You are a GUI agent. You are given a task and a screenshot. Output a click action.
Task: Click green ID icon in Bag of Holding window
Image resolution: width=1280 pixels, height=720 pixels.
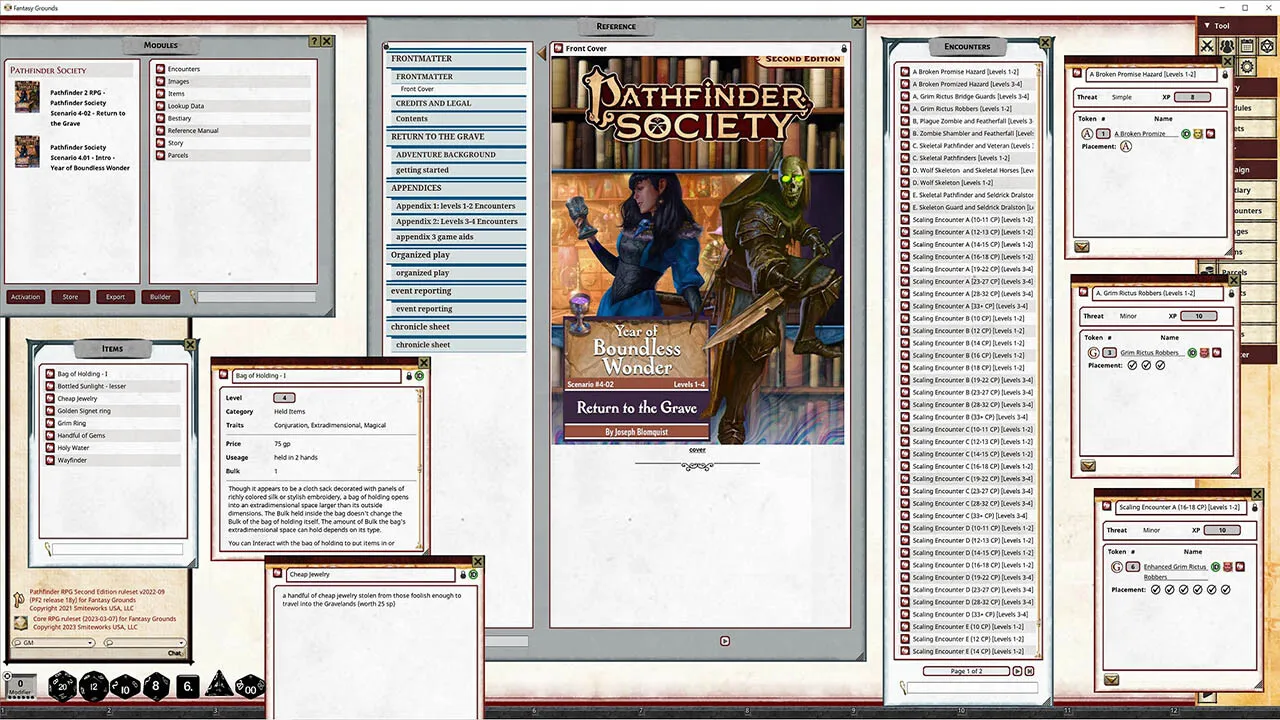pos(419,376)
